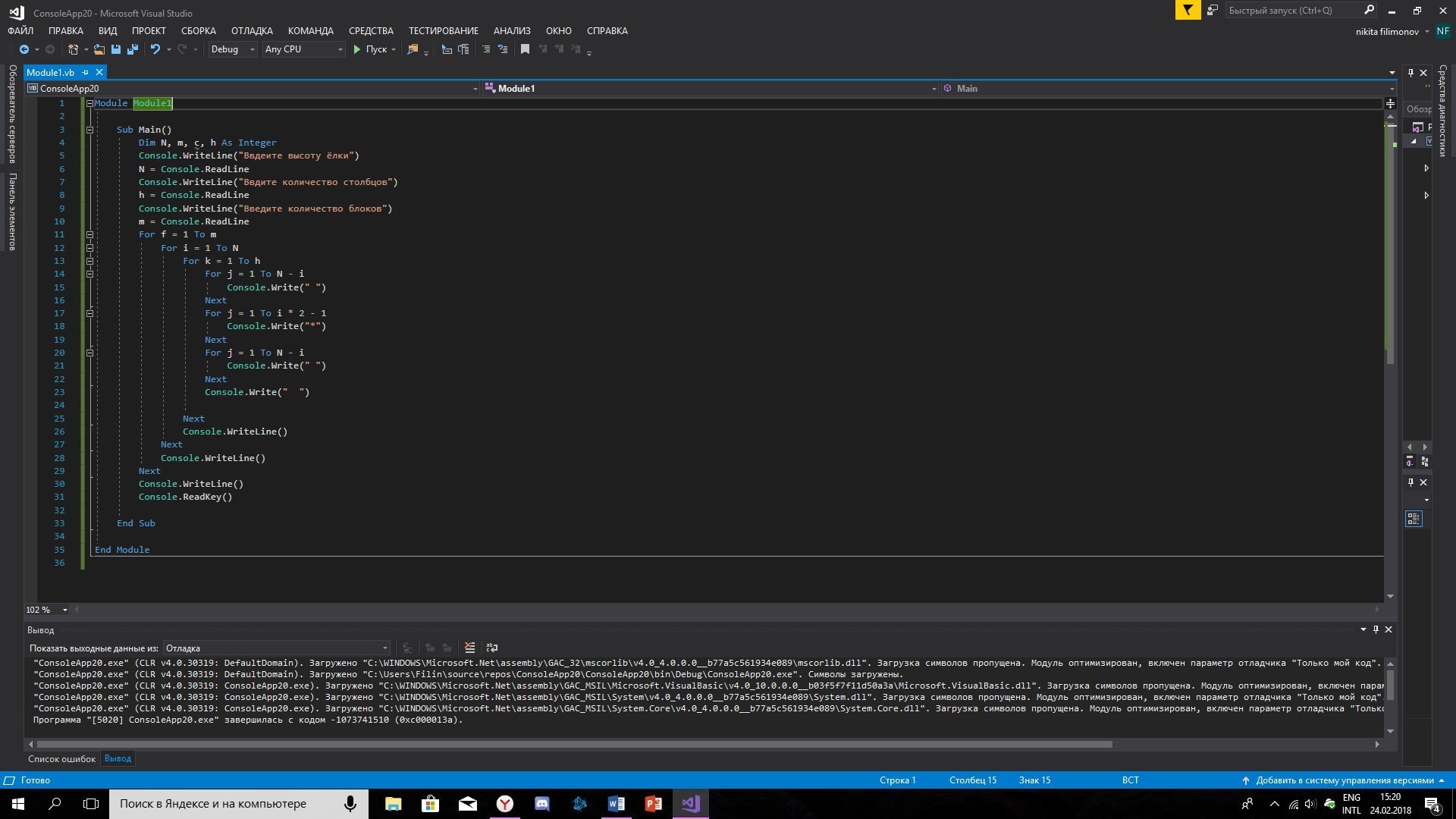Toggle pin on the Module1.vb tab
The image size is (1456, 819).
[x=86, y=72]
